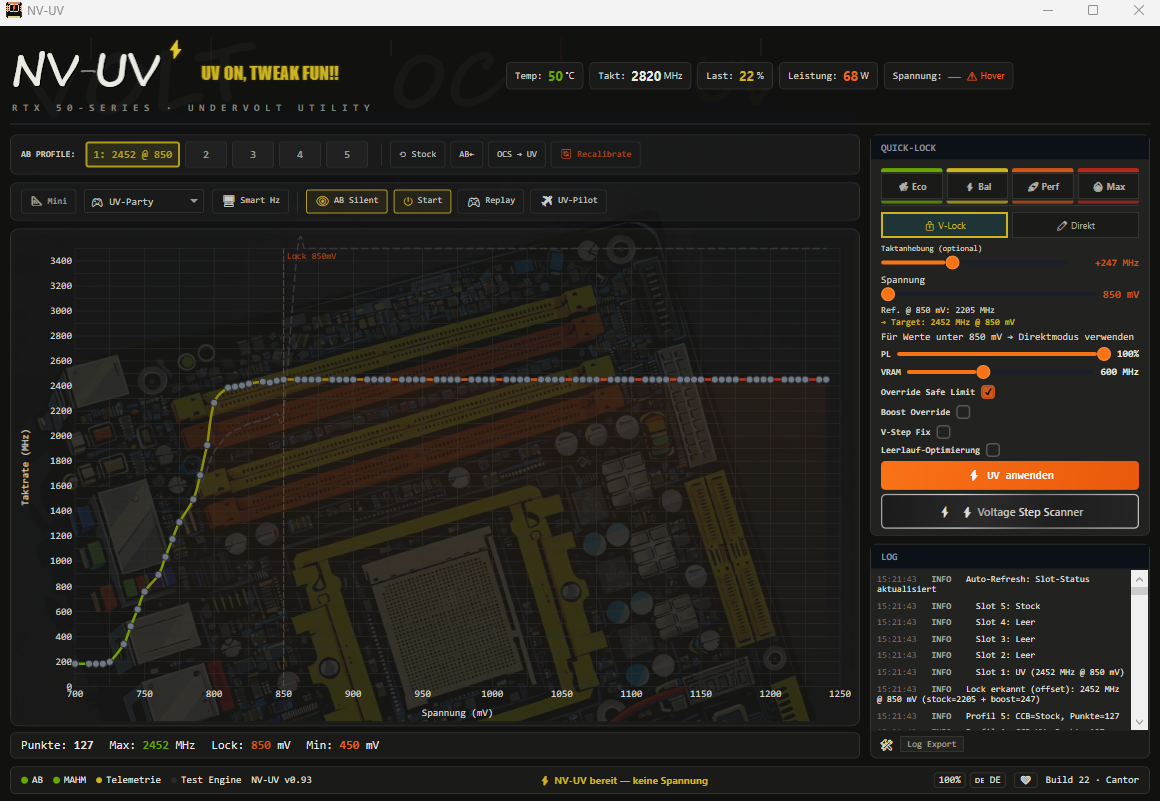
Task: Select AB profile slot 4
Action: click(300, 155)
